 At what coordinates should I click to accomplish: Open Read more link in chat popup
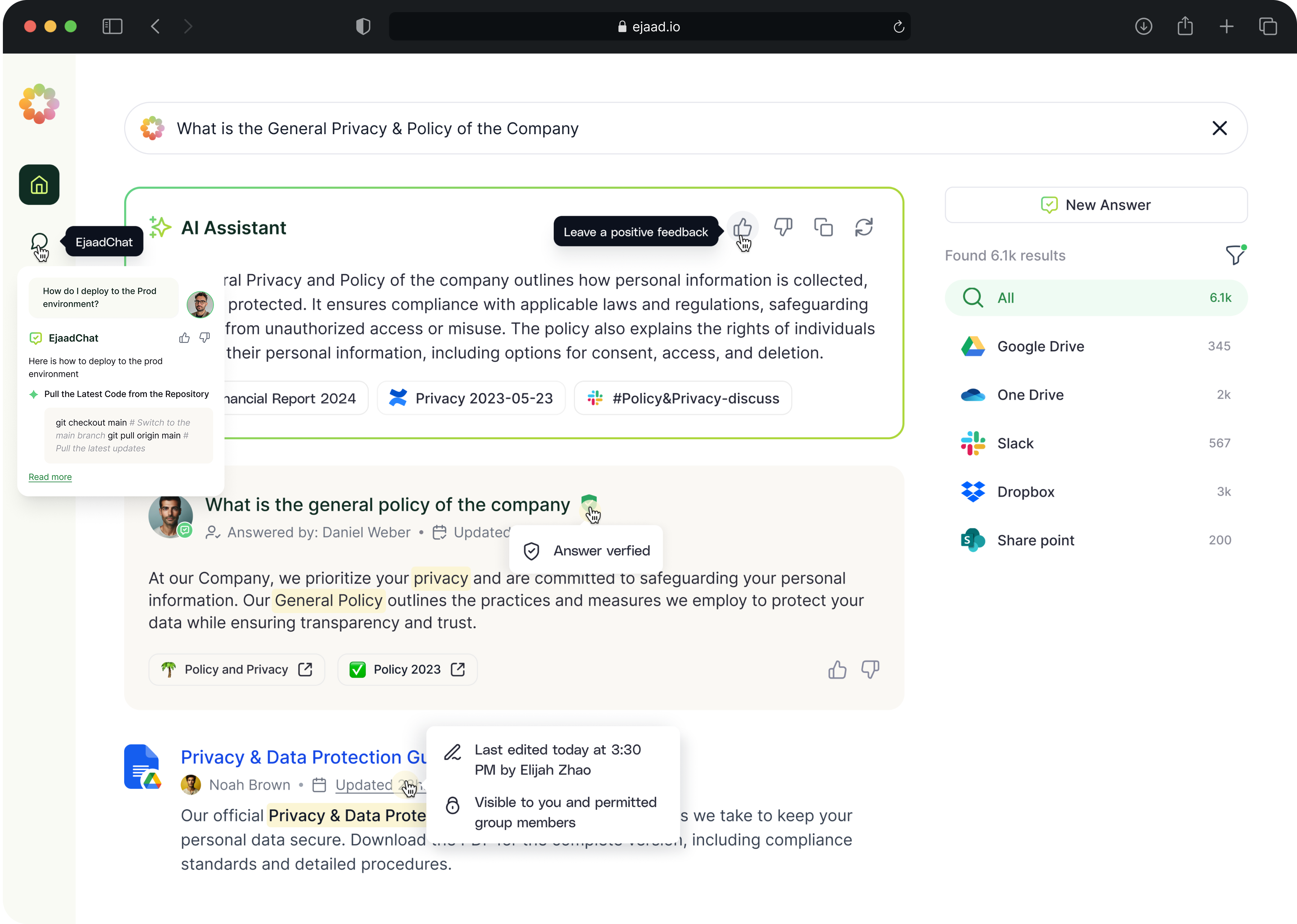(x=50, y=477)
